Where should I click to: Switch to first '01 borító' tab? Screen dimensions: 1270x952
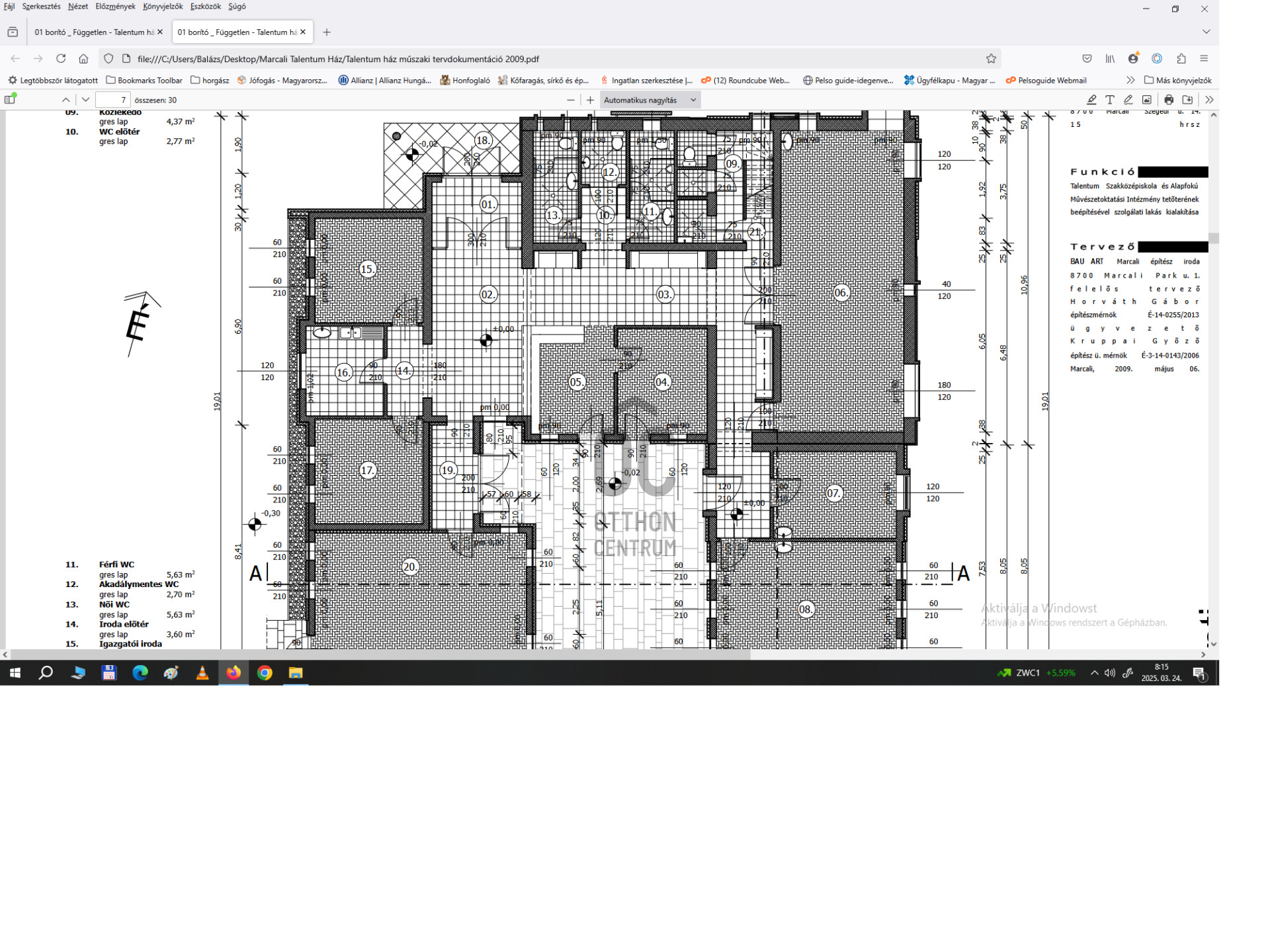pos(93,32)
